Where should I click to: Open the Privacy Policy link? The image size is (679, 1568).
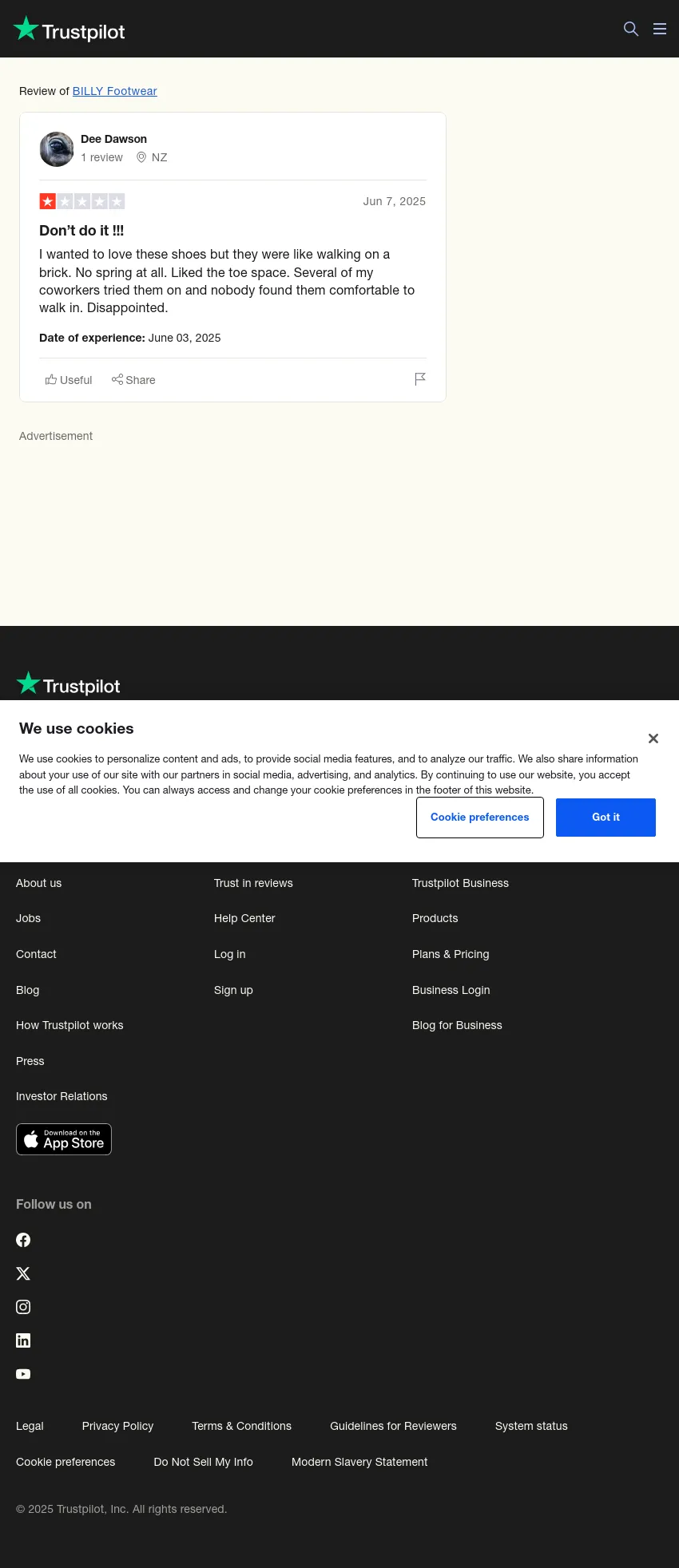tap(117, 1426)
